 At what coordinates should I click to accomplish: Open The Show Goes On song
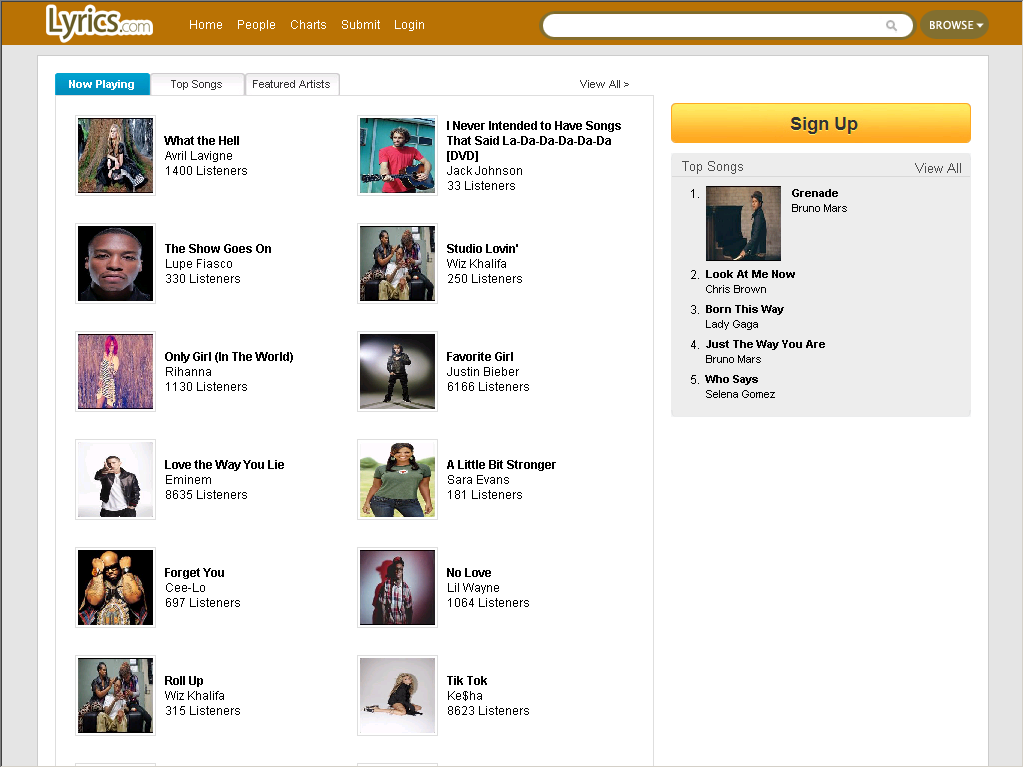coord(218,248)
